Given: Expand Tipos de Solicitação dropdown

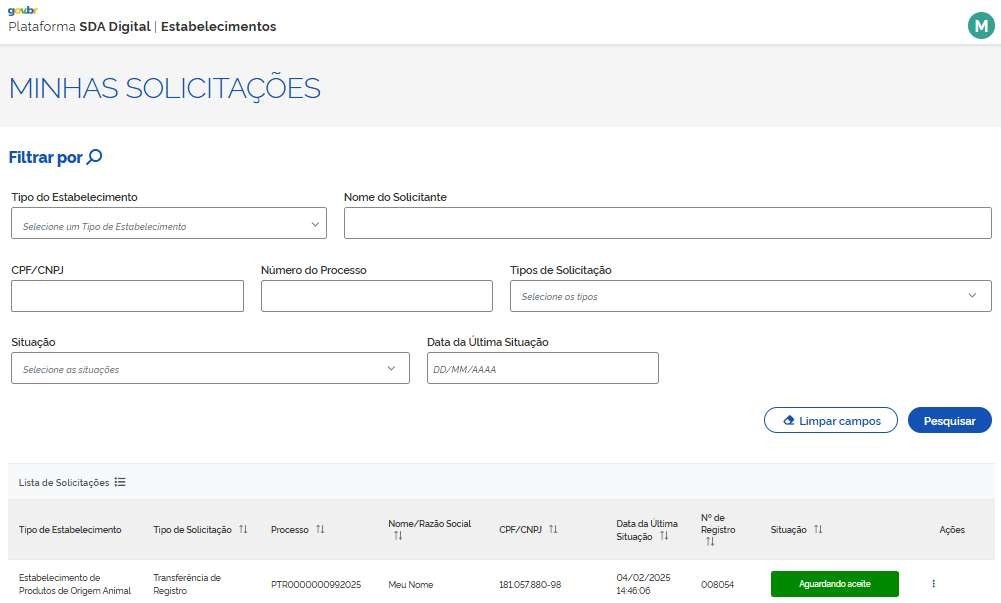Looking at the screenshot, I should coord(750,296).
